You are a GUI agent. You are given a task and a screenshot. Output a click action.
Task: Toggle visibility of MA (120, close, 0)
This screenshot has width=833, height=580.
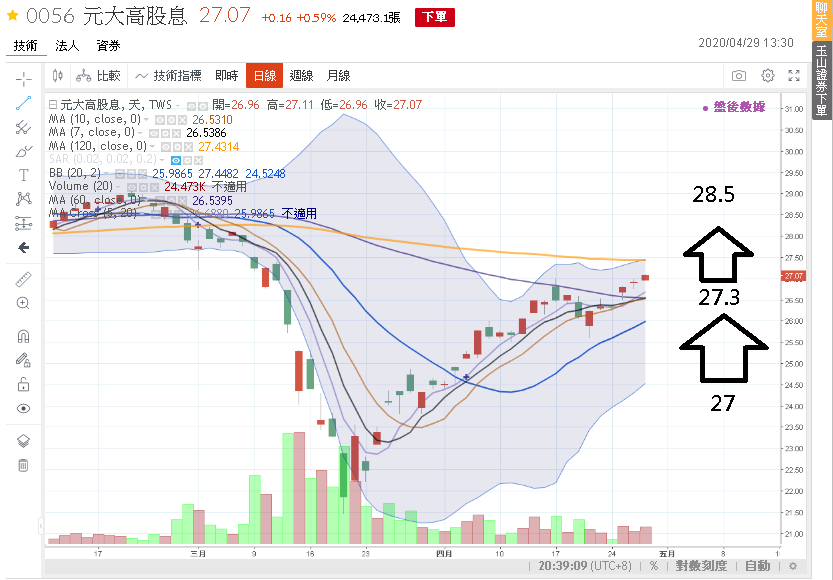[166, 147]
